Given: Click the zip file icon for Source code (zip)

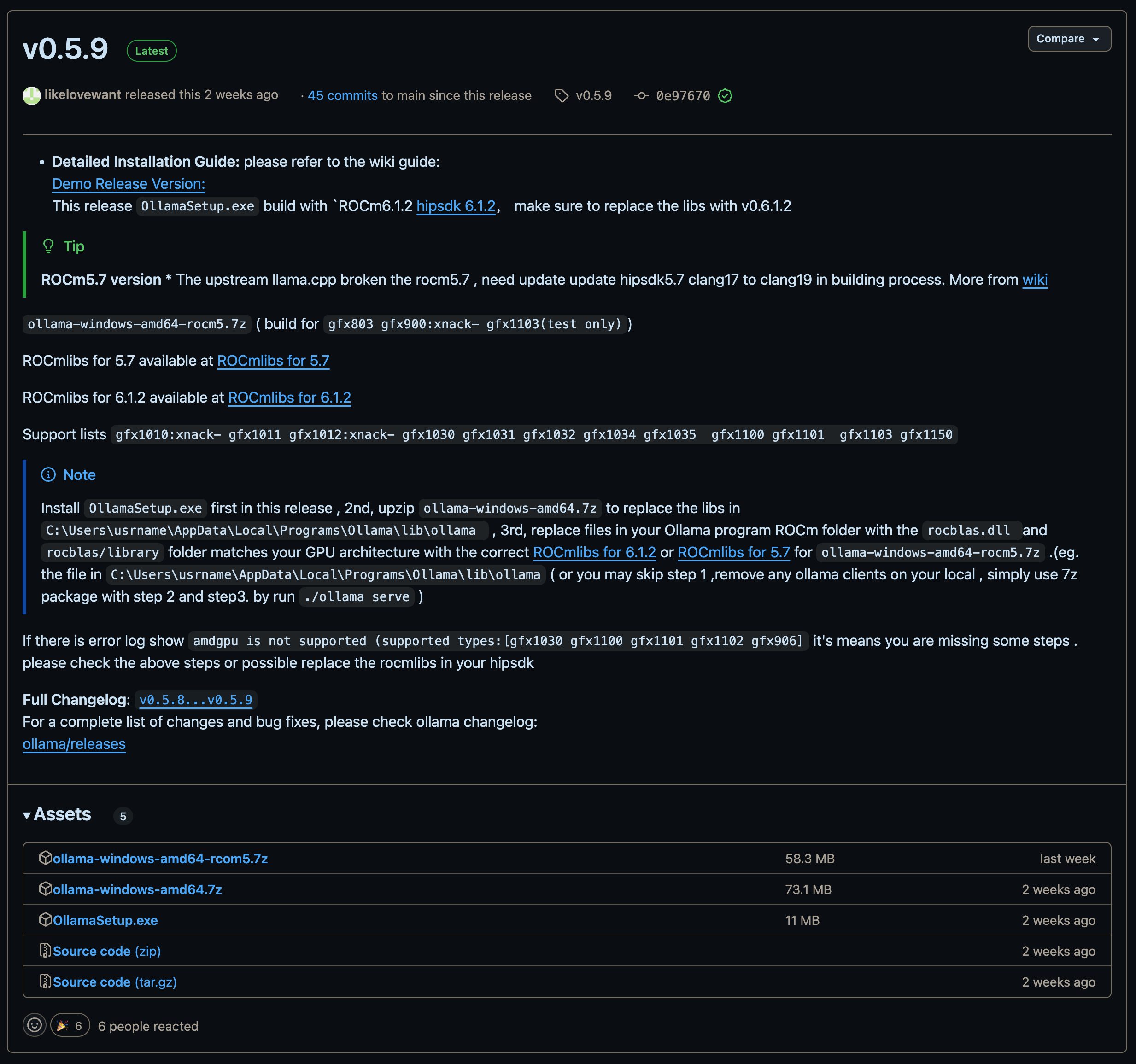Looking at the screenshot, I should pos(45,950).
